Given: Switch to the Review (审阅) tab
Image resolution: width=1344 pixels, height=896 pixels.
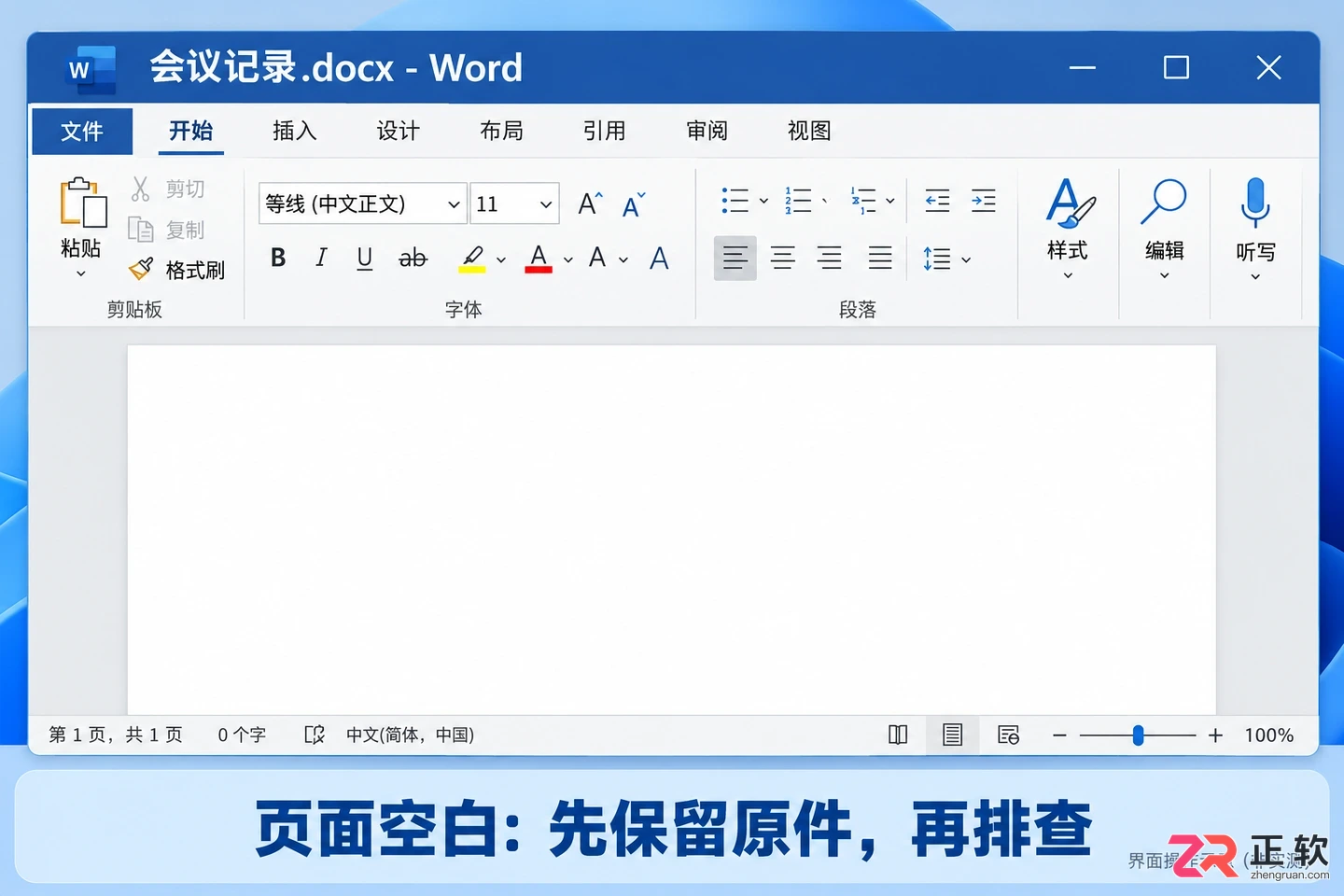Looking at the screenshot, I should pos(707,132).
